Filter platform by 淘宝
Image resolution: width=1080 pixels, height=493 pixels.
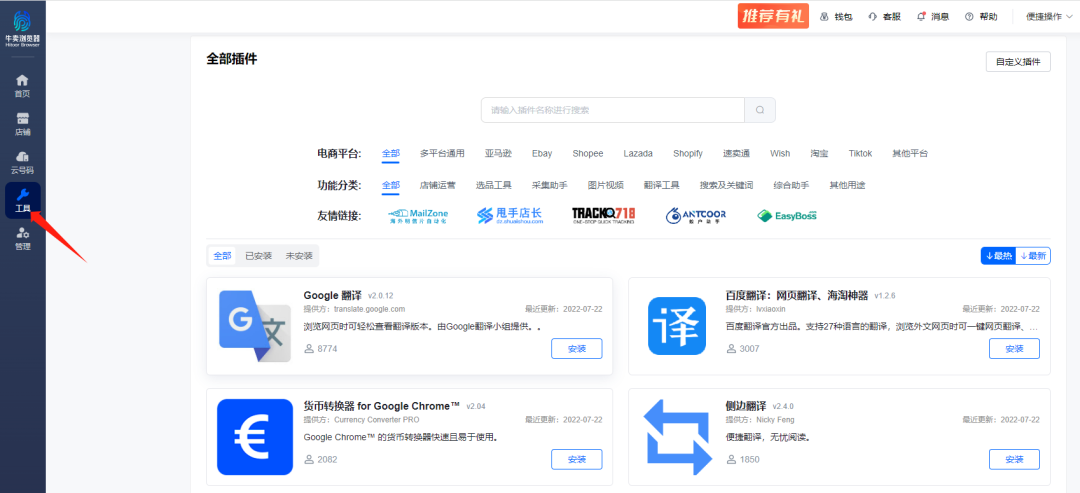click(x=819, y=154)
